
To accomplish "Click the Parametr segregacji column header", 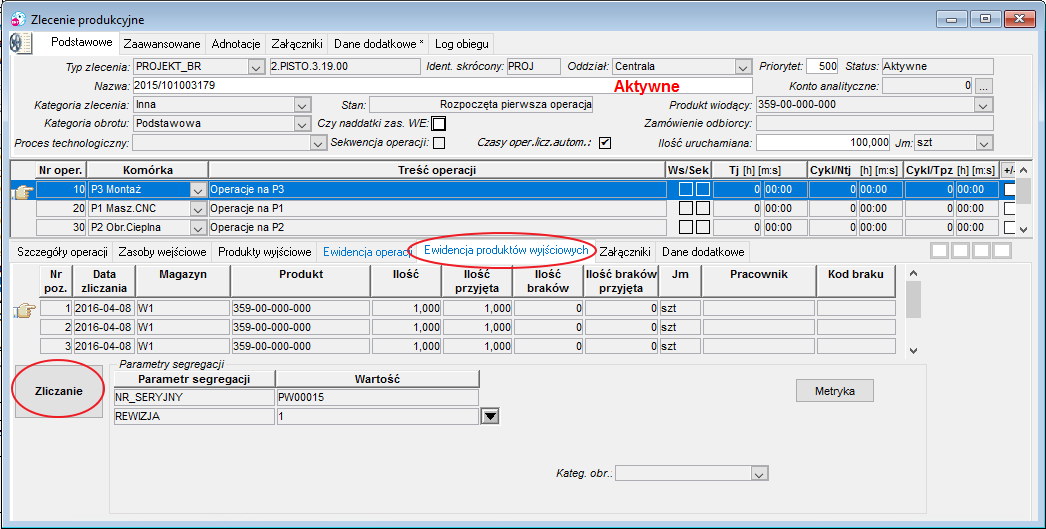I will pyautogui.click(x=194, y=379).
